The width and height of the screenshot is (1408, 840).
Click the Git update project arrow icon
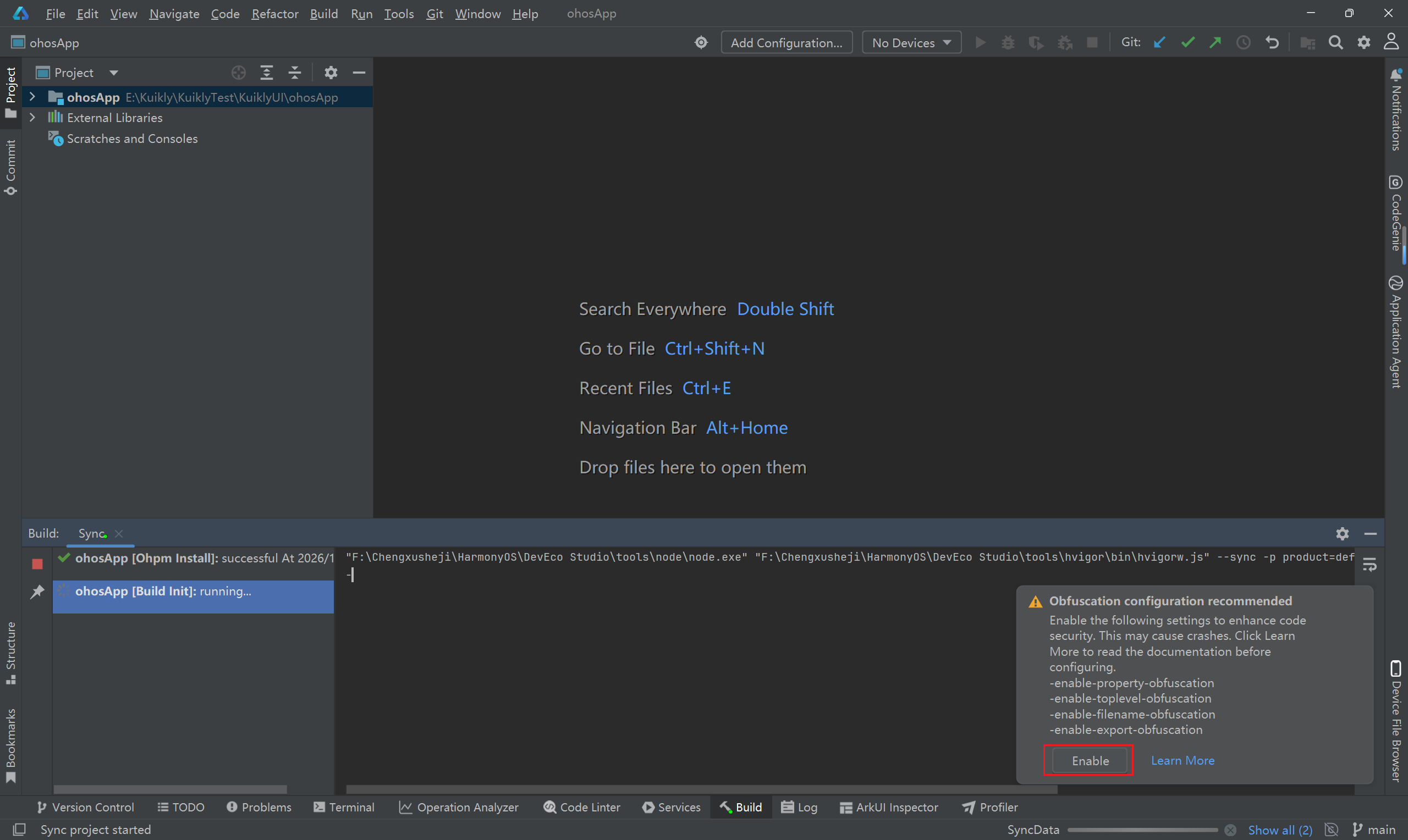tap(1159, 43)
